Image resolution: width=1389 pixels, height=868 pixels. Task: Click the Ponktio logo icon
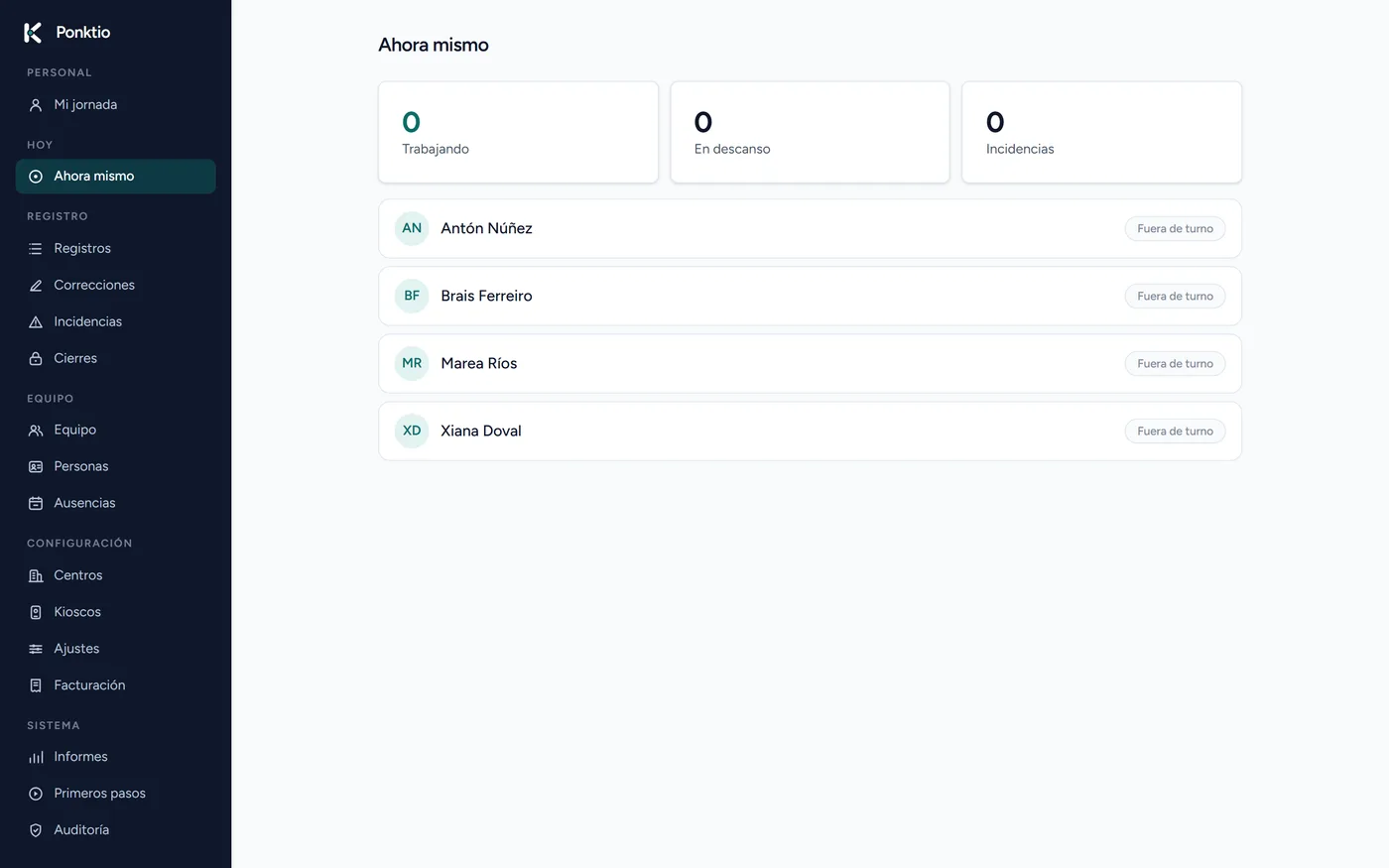click(33, 33)
